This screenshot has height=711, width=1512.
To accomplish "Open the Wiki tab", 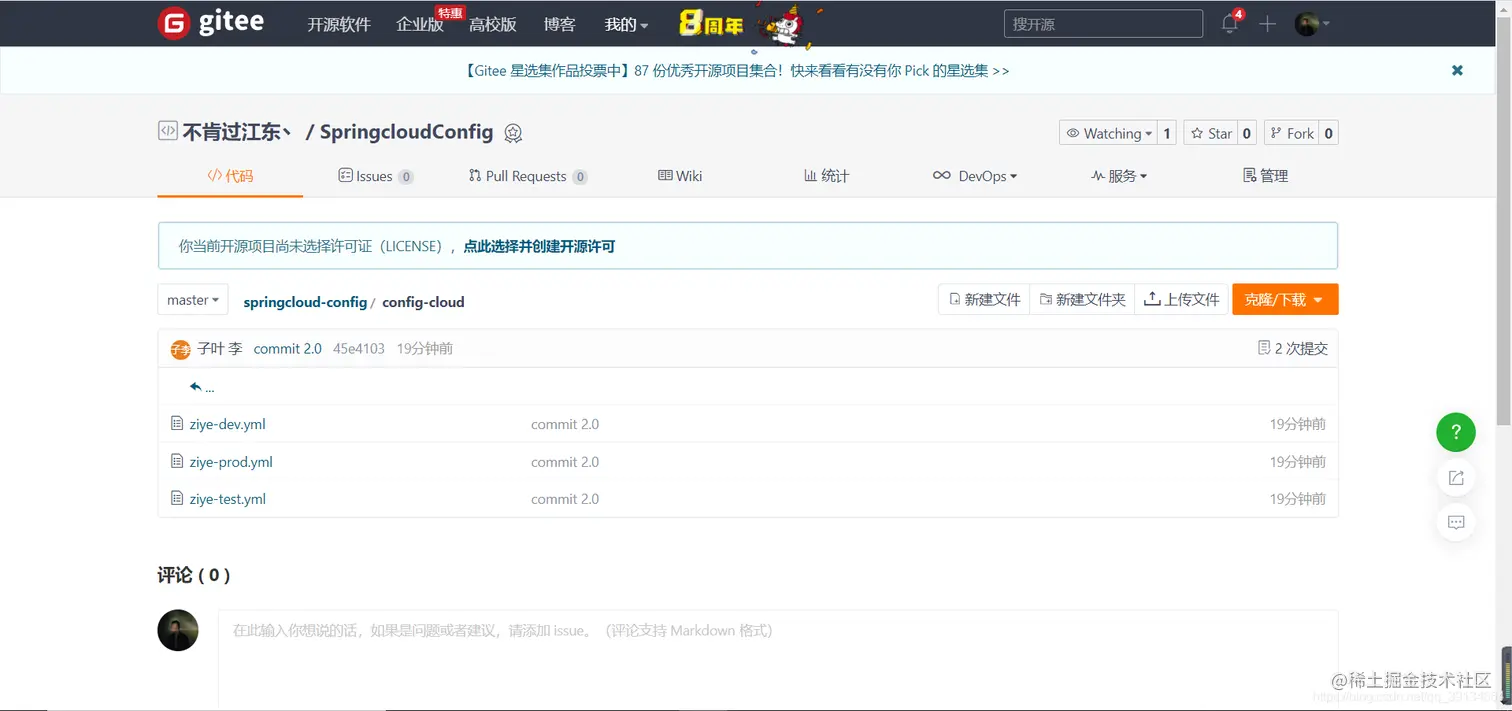I will (x=680, y=176).
